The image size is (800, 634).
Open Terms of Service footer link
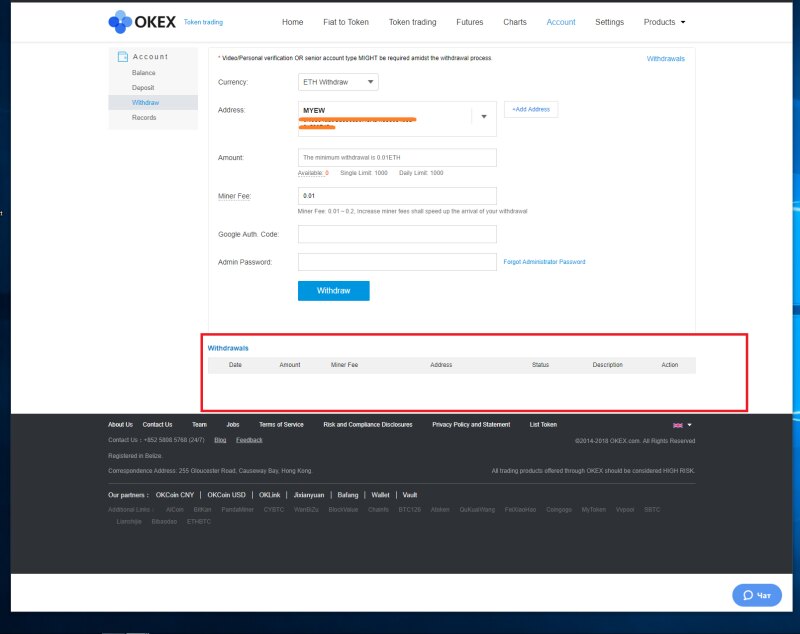pos(281,425)
